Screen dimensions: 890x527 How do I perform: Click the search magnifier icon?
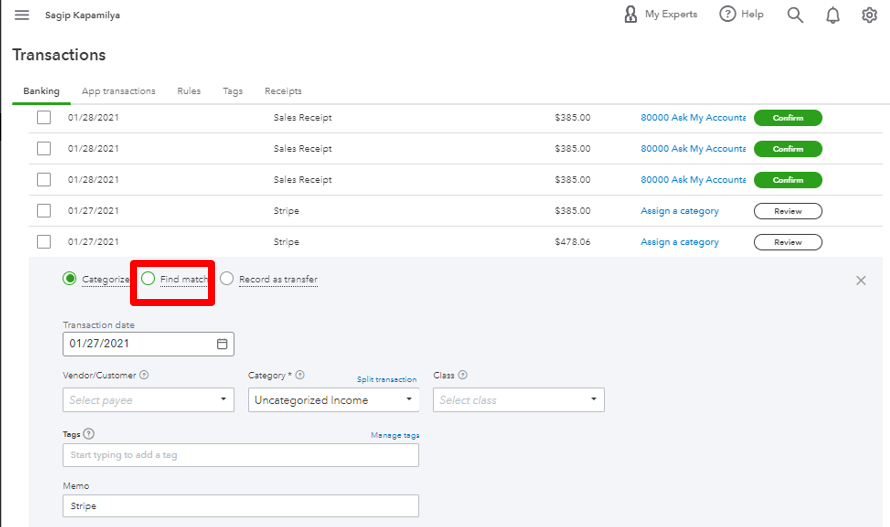pos(795,15)
